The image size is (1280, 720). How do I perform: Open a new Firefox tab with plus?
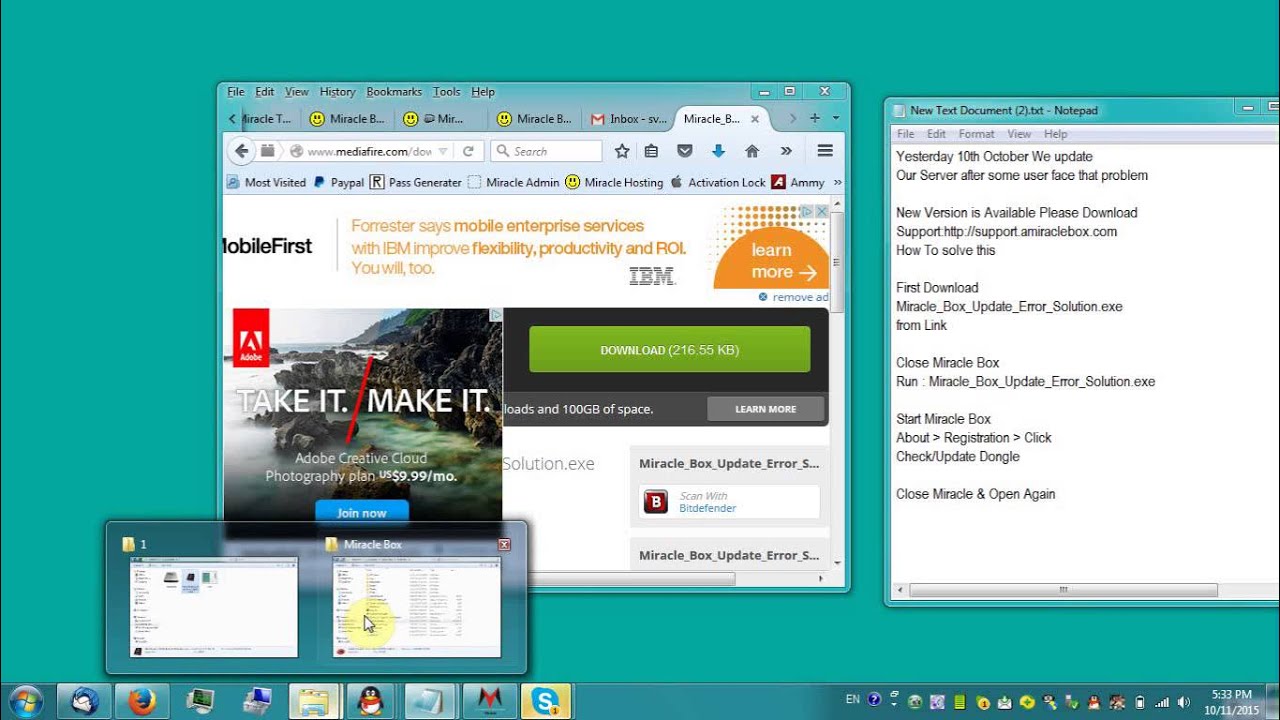pos(815,118)
